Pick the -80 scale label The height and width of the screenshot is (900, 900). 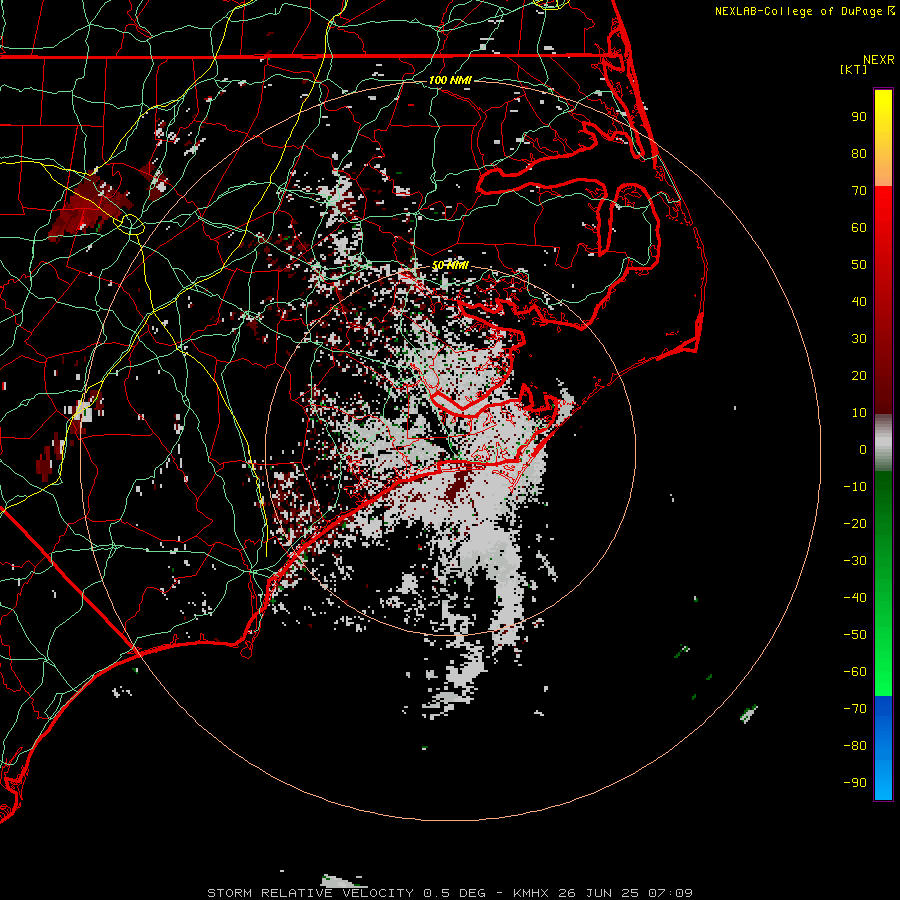click(x=855, y=746)
